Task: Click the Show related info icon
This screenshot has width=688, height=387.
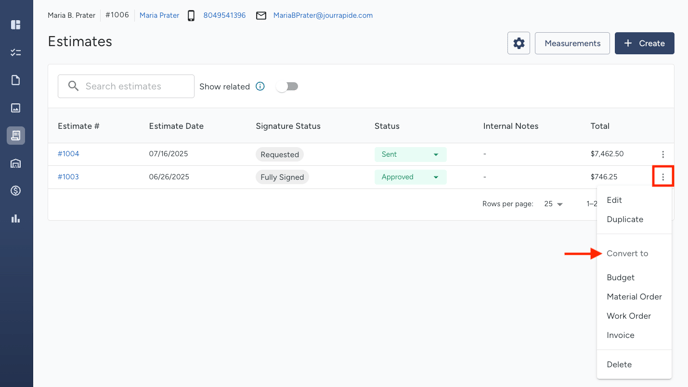Action: click(x=260, y=86)
